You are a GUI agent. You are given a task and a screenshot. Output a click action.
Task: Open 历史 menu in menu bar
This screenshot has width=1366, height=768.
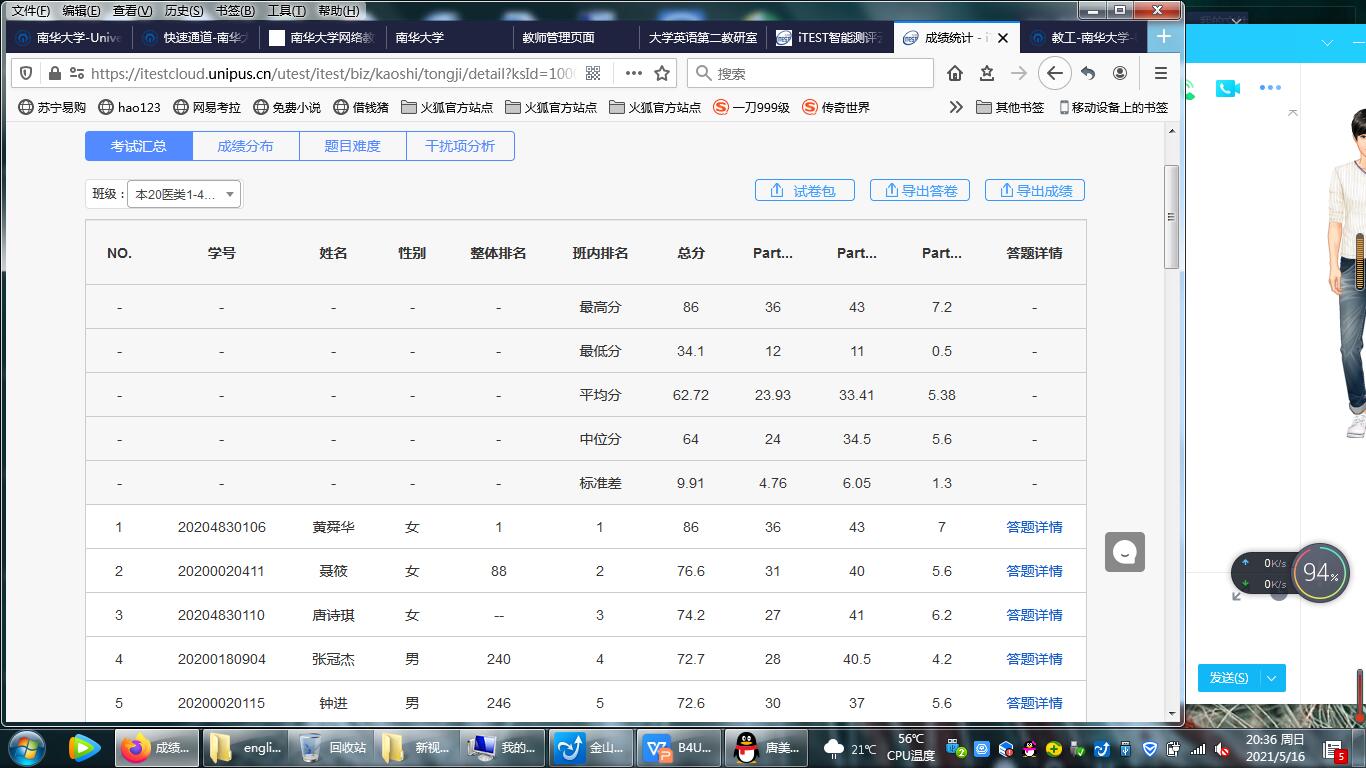point(183,11)
